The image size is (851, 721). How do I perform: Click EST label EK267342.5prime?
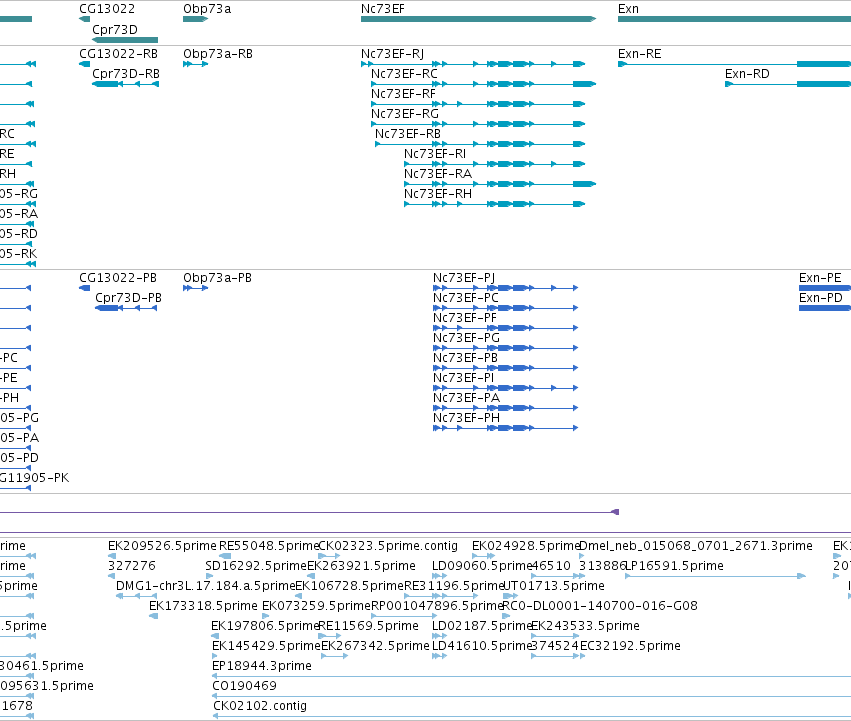(375, 646)
